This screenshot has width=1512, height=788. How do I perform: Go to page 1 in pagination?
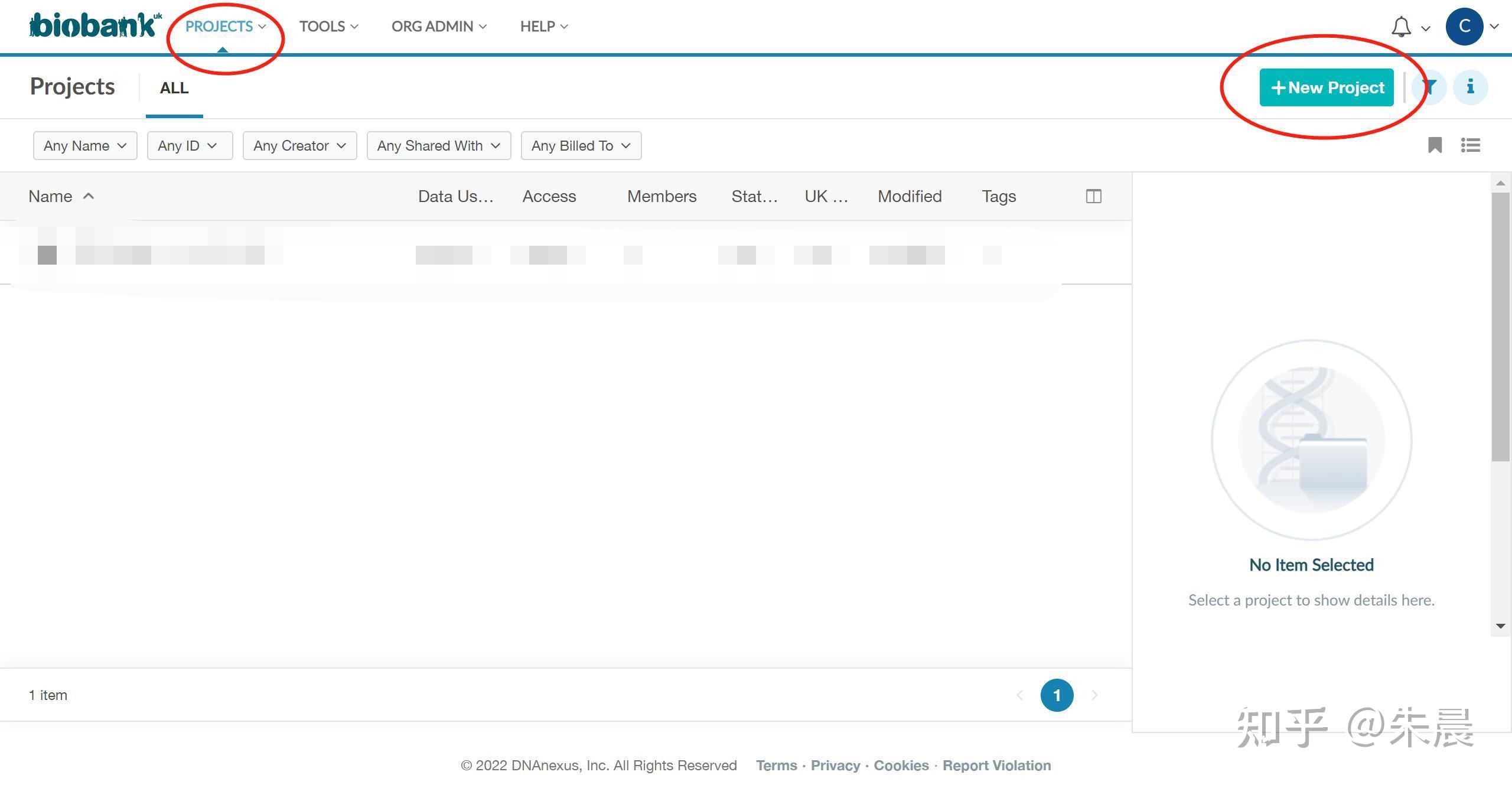point(1057,695)
